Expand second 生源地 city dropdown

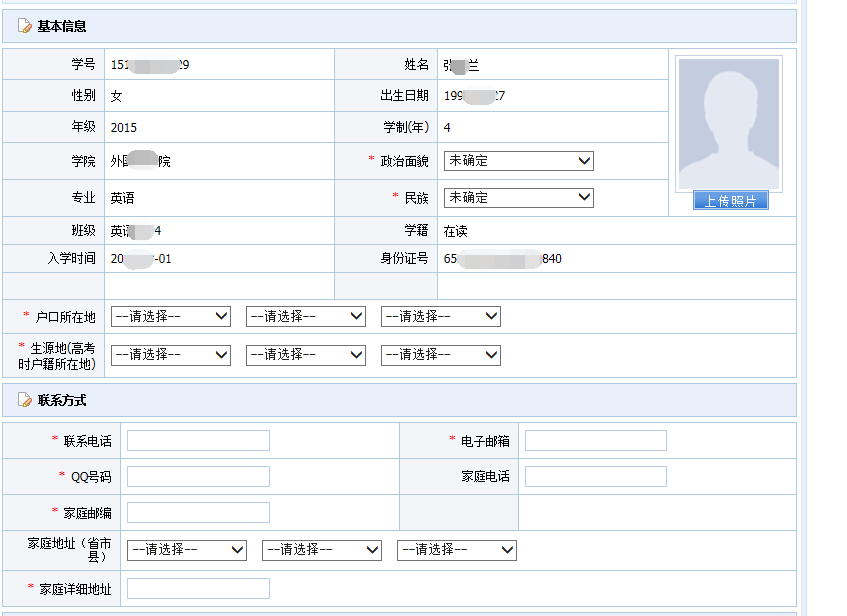pyautogui.click(x=305, y=355)
